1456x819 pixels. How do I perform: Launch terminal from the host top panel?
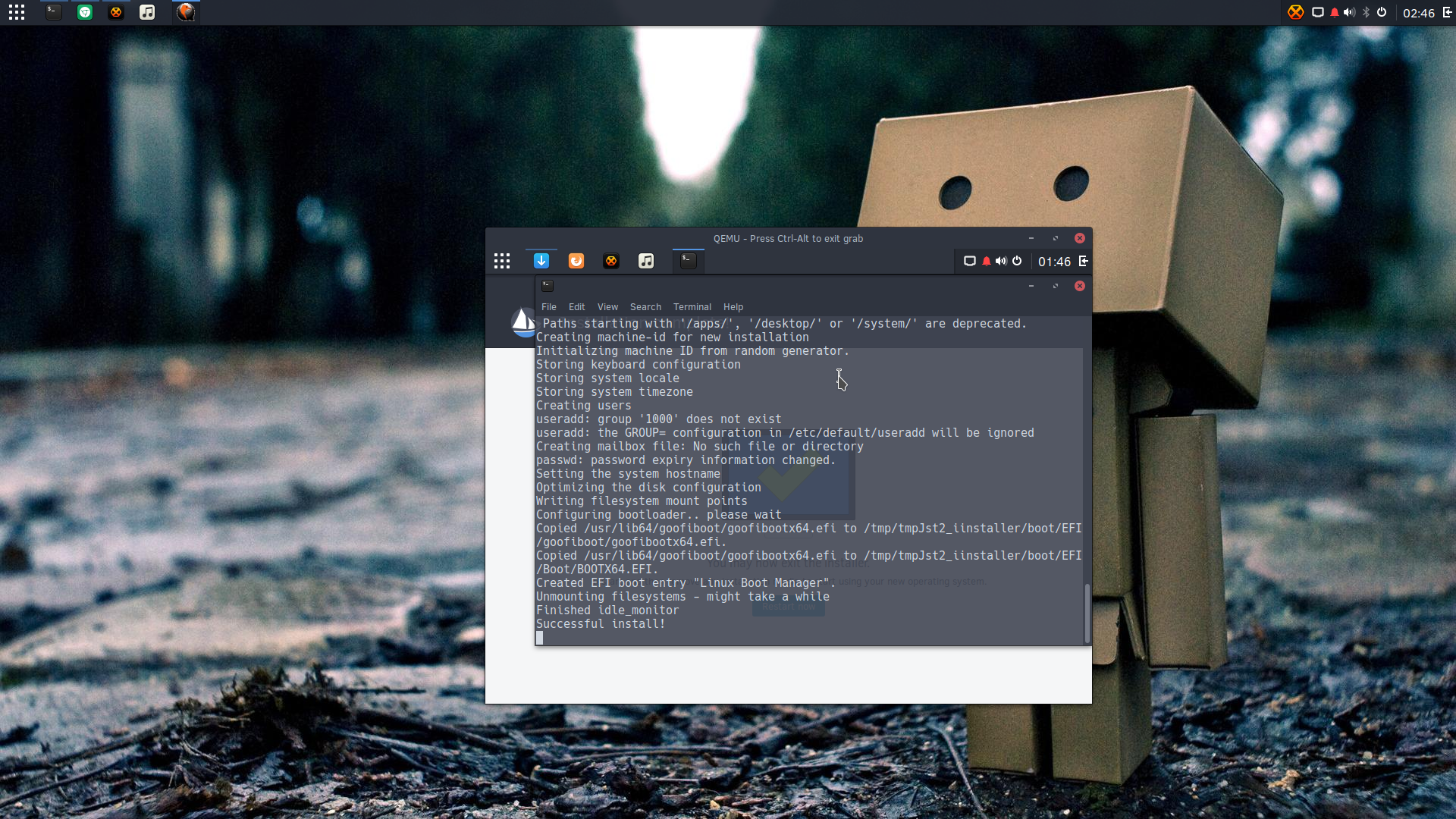53,12
